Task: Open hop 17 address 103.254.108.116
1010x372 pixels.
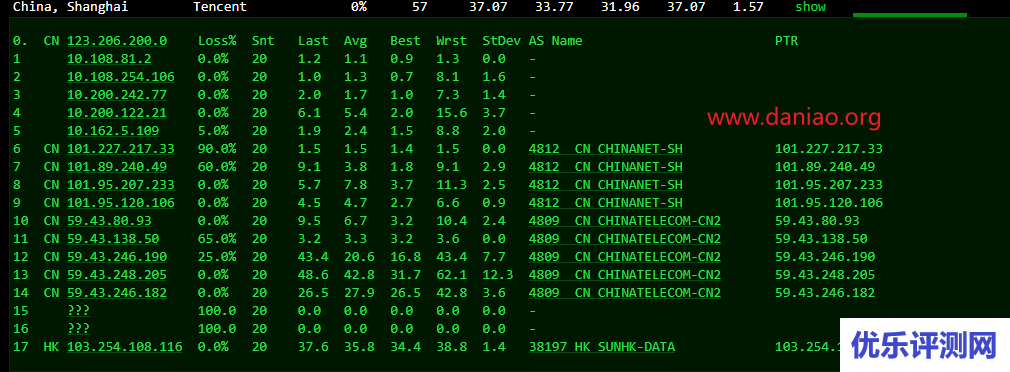Action: tap(125, 347)
